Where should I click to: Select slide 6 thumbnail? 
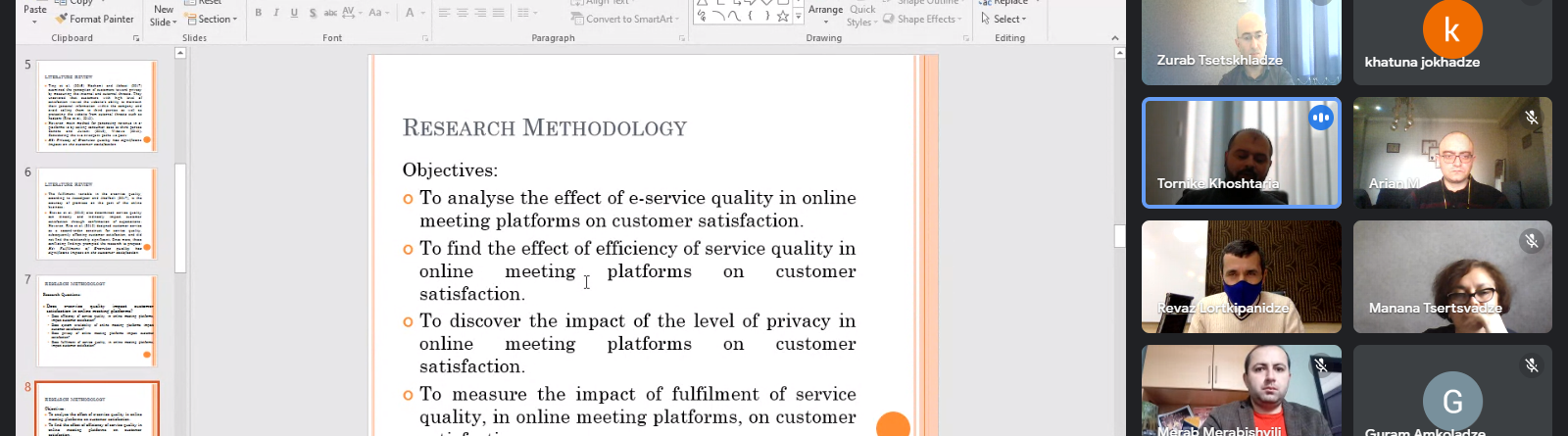click(97, 213)
